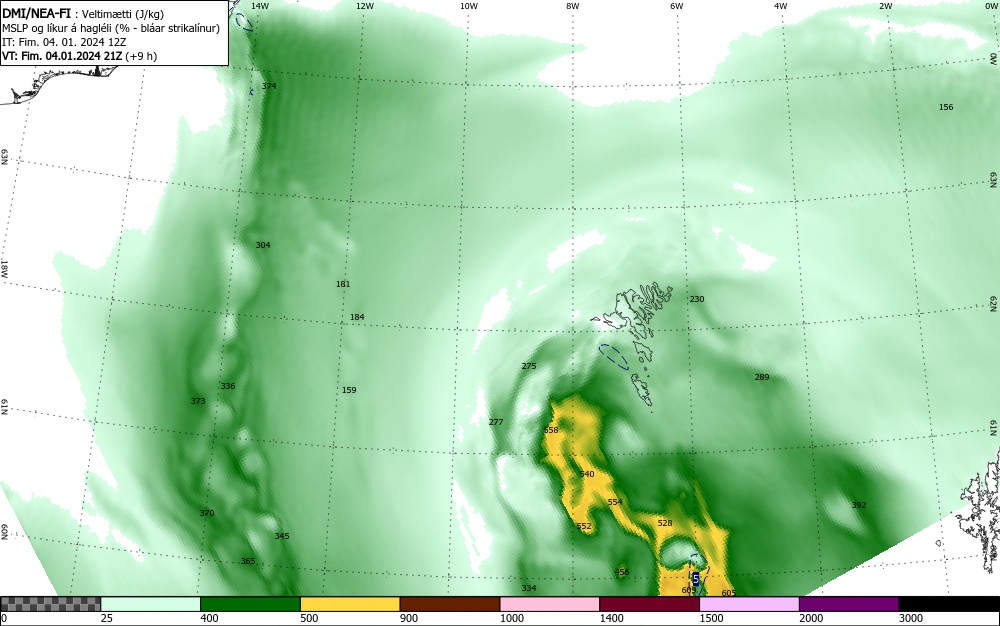Image resolution: width=1000 pixels, height=626 pixels.
Task: Click the "8W" longitude label
Action: point(573,6)
